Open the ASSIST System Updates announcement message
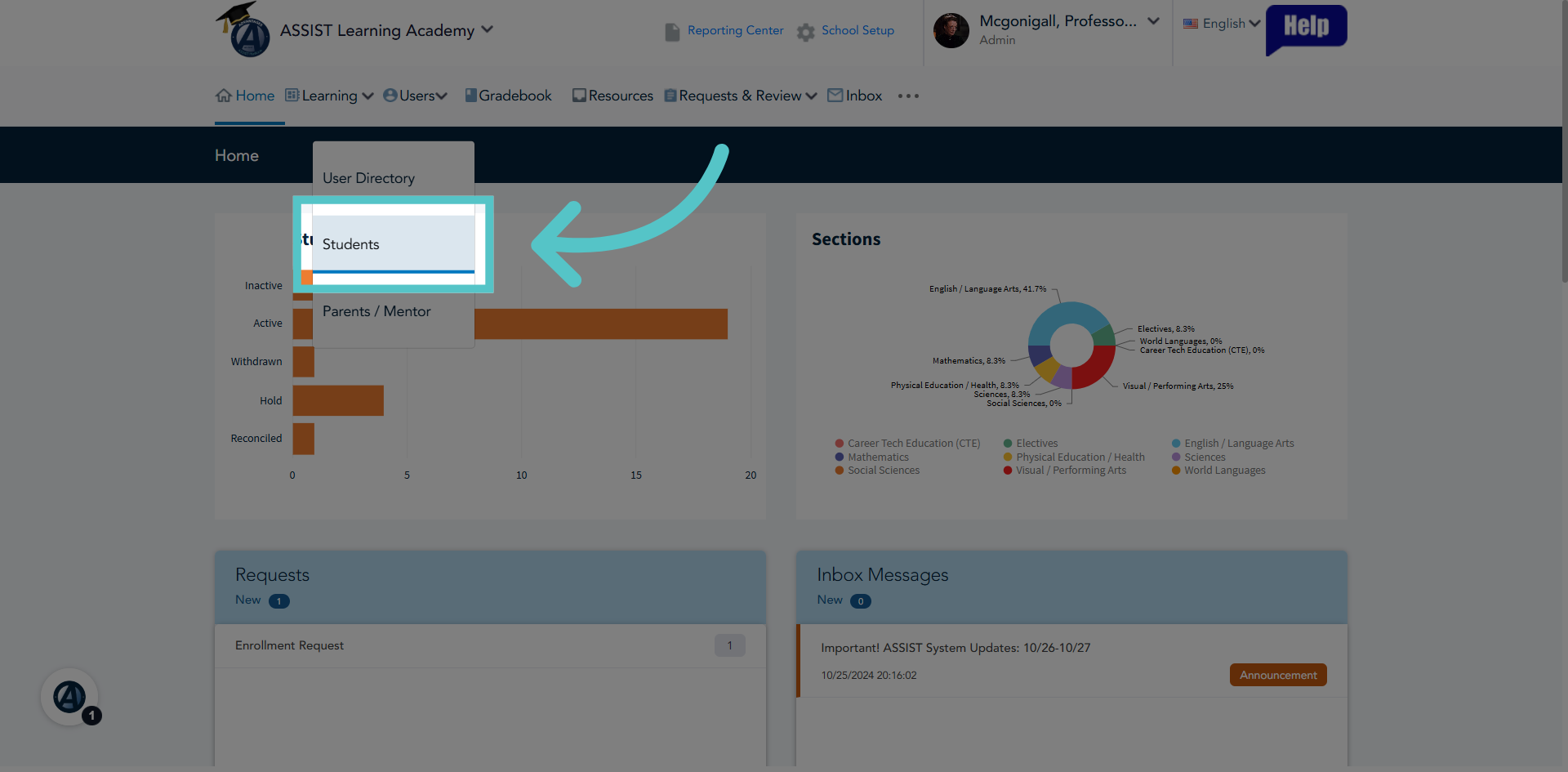Viewport: 1568px width, 772px height. point(1072,661)
